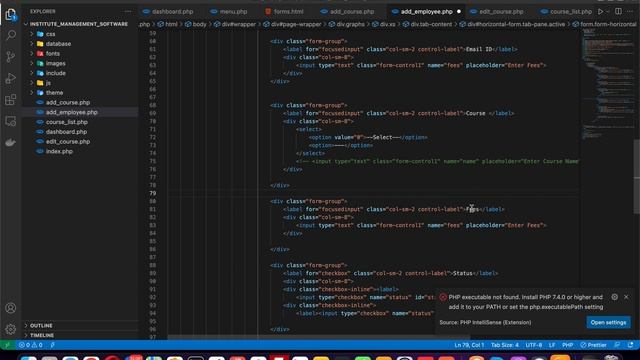Open the Search view in activity bar

(x=11, y=35)
